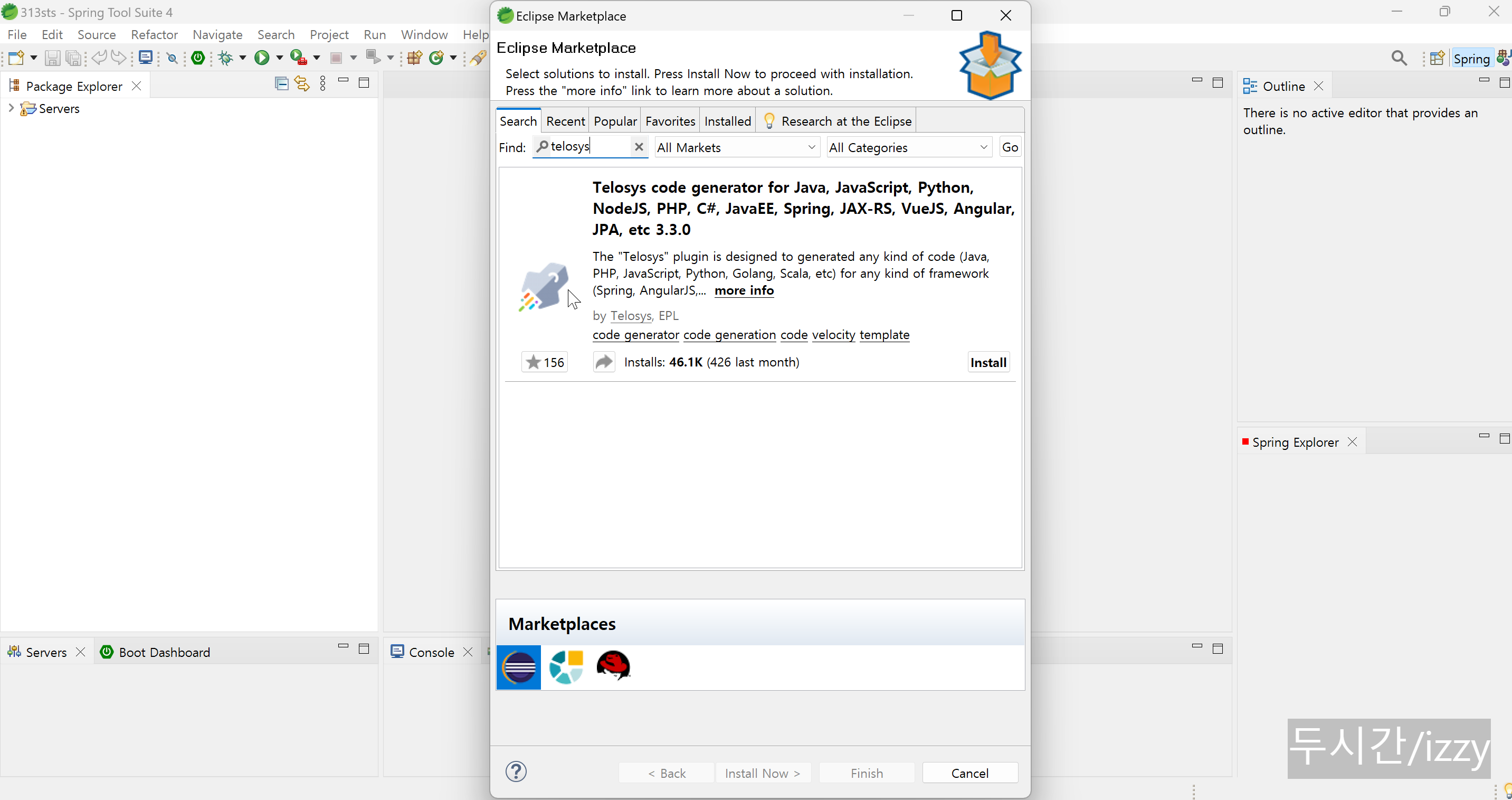Click the Save icon in the STS toolbar
Screen dimensions: 1512x800
point(52,58)
